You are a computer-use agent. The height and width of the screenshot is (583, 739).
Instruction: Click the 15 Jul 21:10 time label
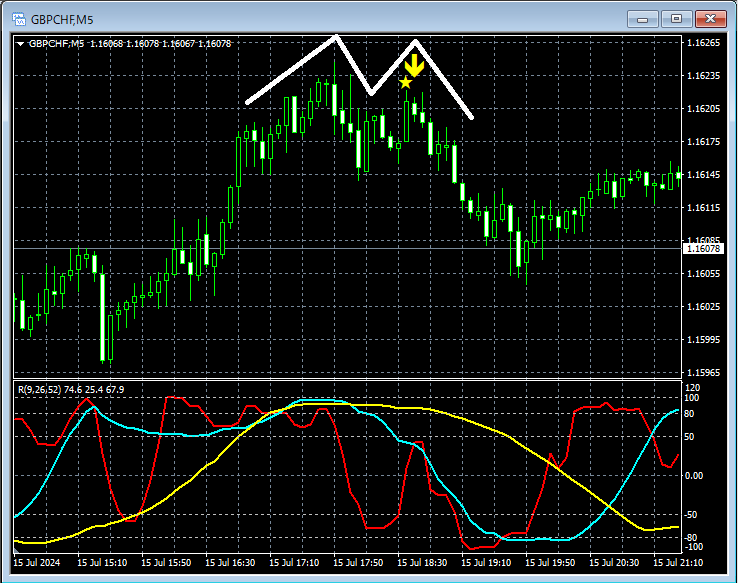[678, 563]
